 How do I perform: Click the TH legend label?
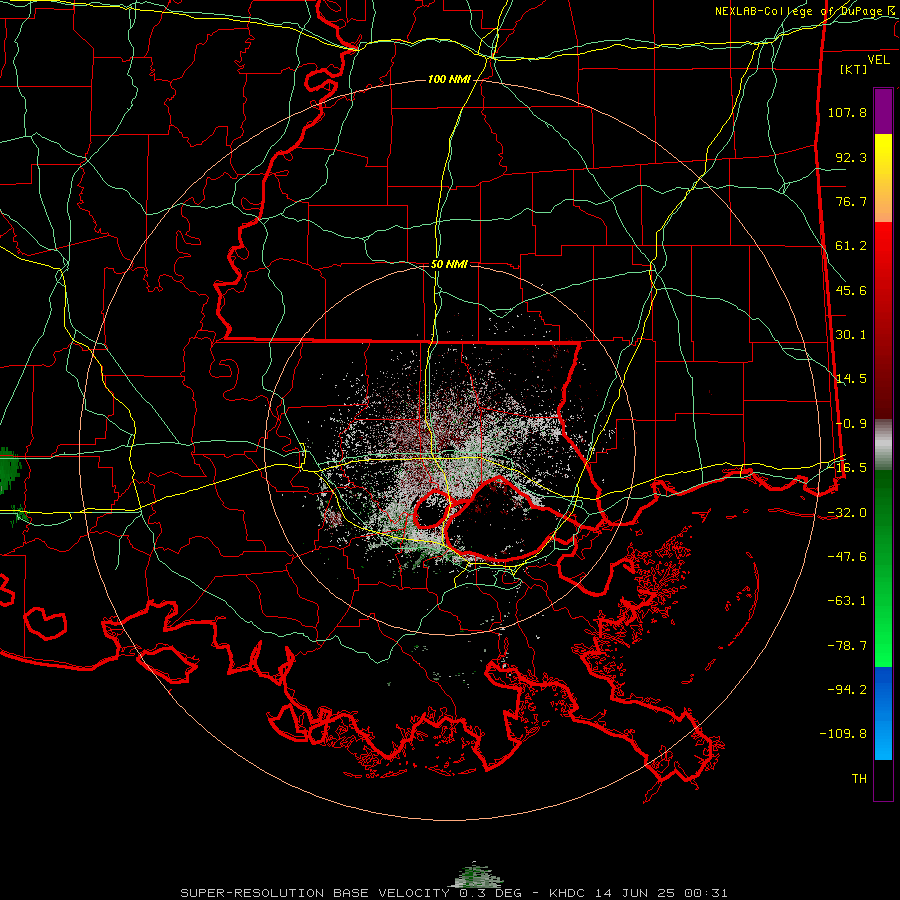point(859,779)
